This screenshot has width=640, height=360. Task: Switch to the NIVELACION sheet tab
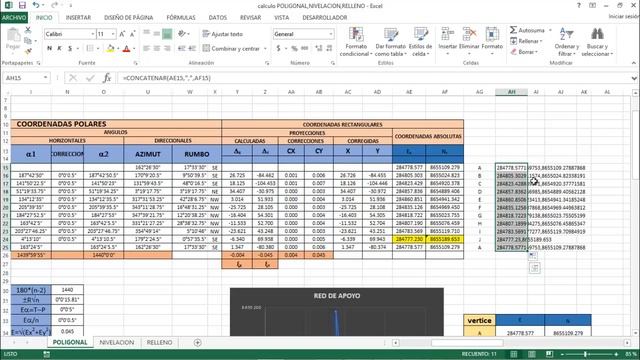coord(117,342)
